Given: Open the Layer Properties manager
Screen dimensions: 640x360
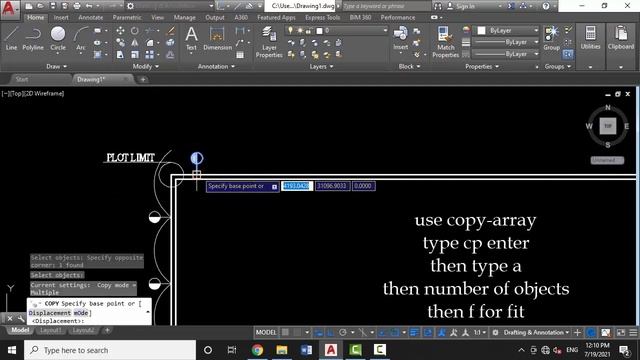Looking at the screenshot, I should (269, 42).
